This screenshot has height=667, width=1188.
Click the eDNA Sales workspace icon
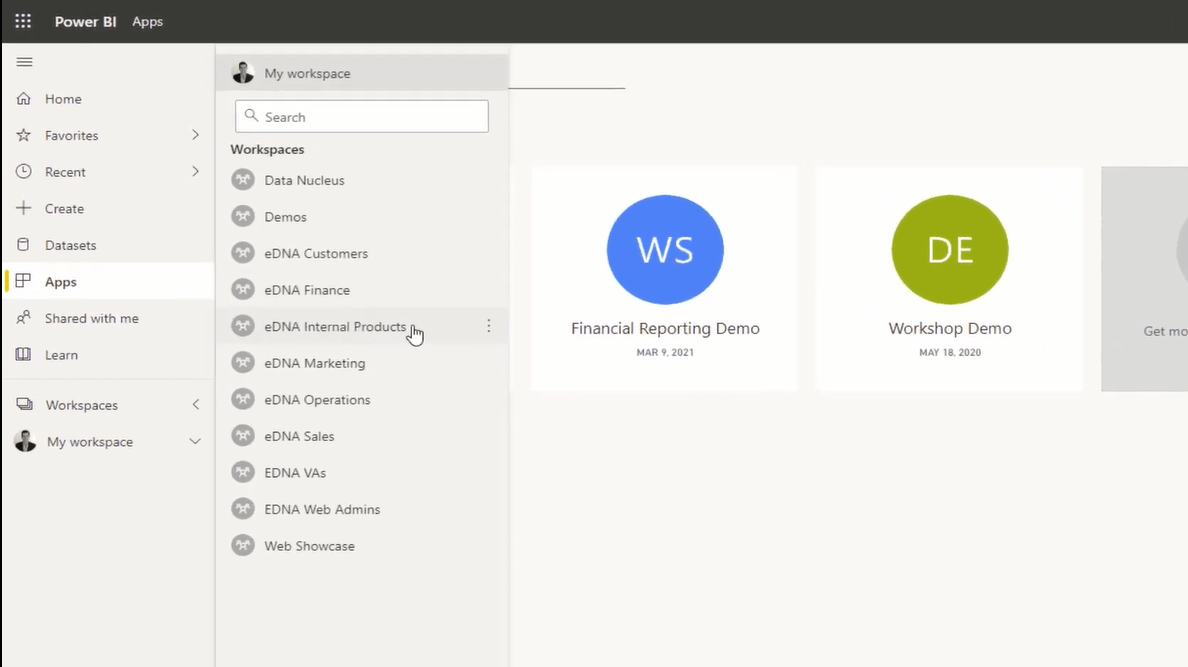click(242, 435)
